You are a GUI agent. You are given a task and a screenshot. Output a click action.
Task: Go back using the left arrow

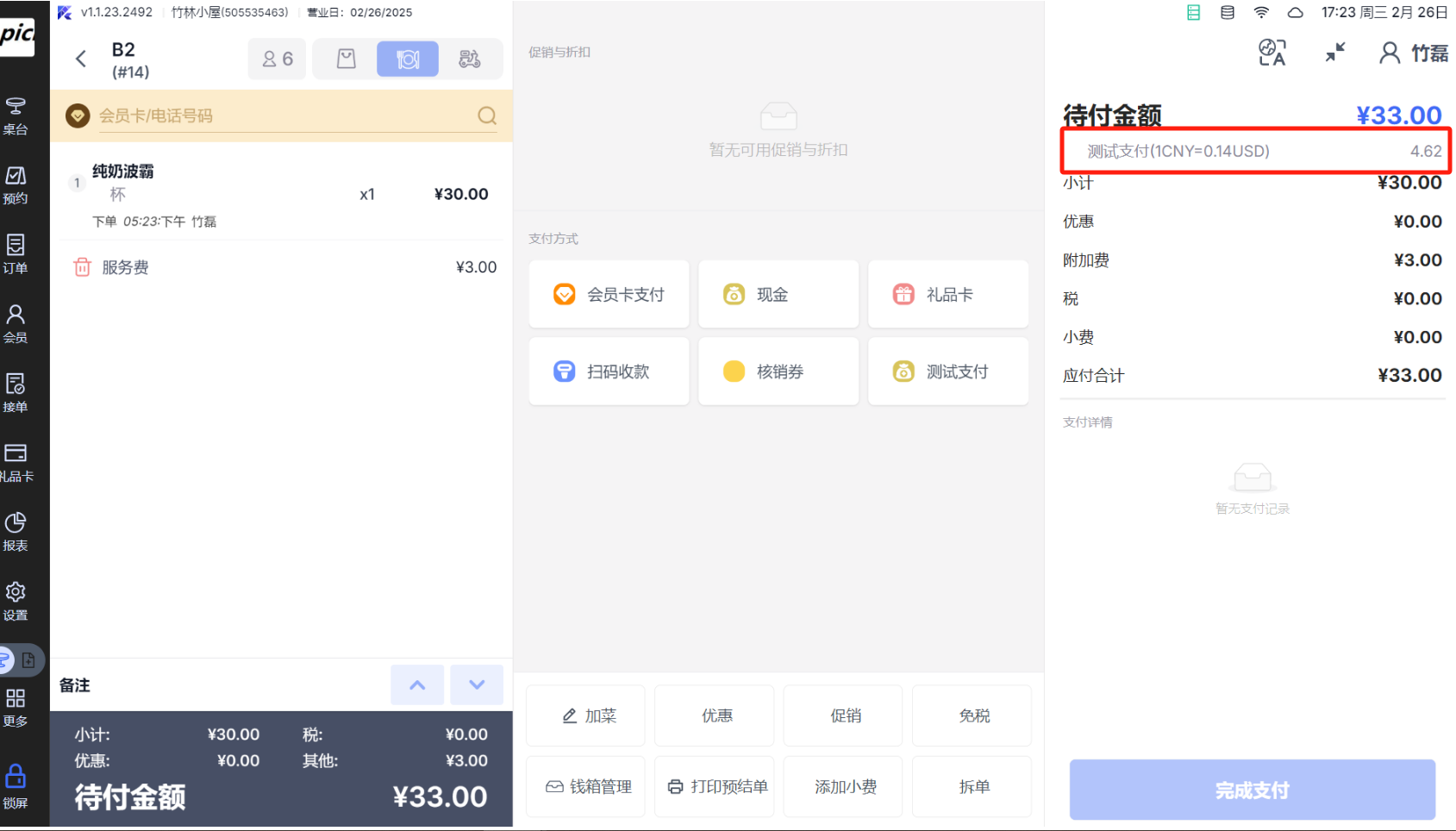coord(81,59)
